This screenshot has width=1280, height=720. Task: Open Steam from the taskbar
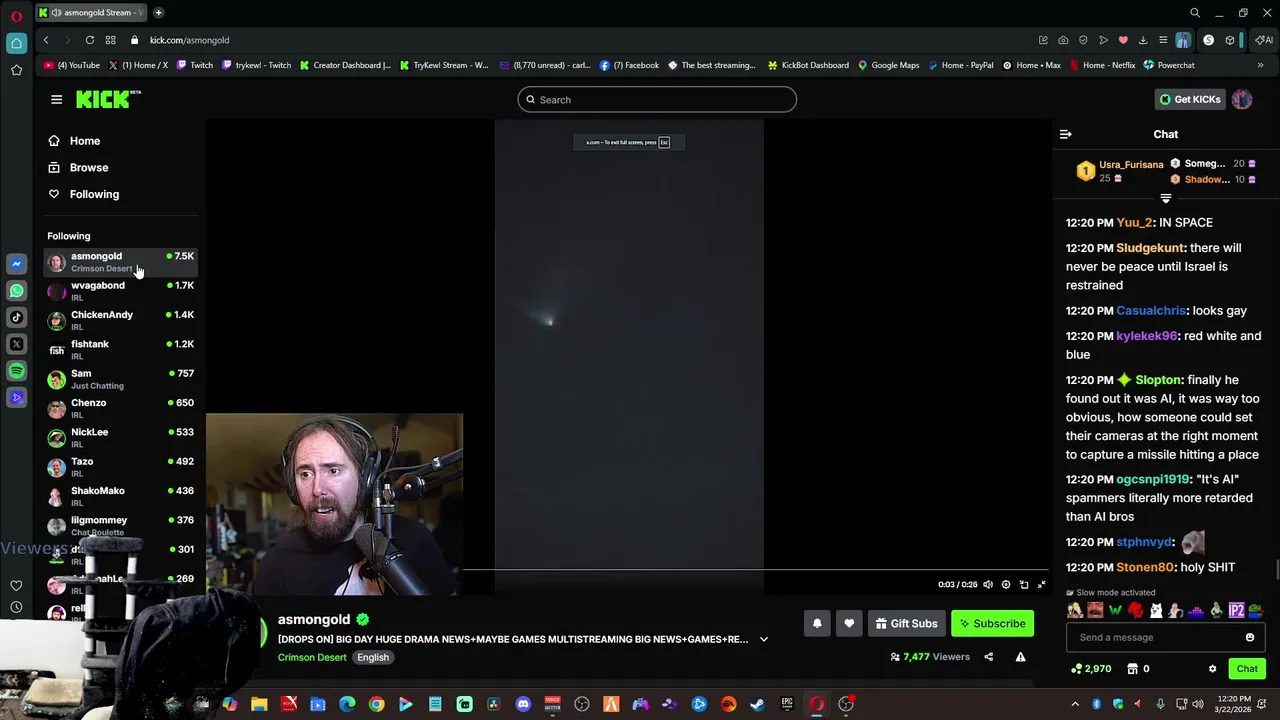pos(757,704)
